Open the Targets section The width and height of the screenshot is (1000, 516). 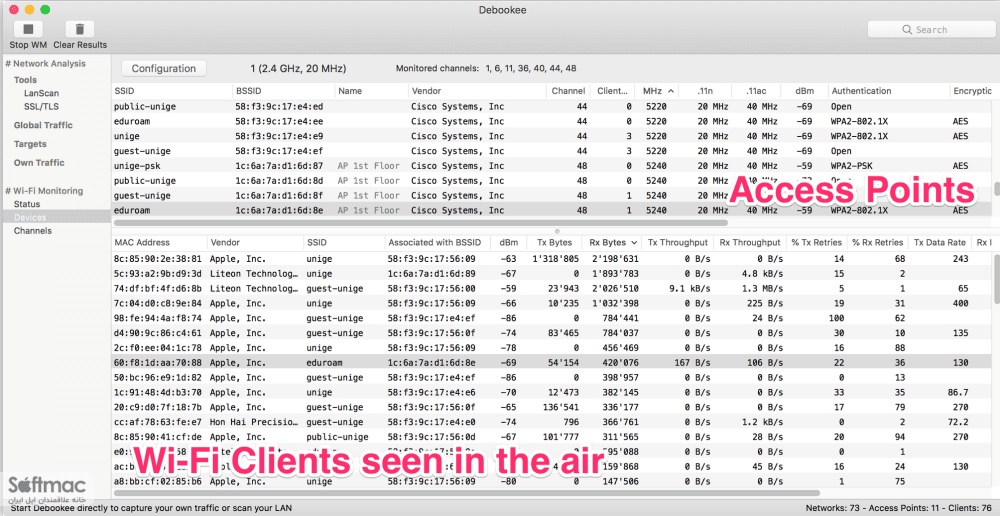30,144
